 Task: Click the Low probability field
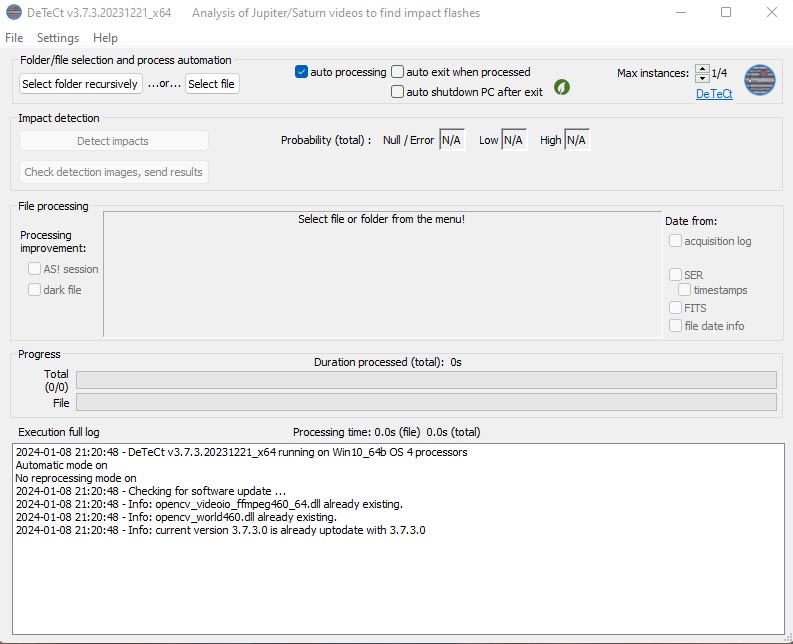(514, 140)
